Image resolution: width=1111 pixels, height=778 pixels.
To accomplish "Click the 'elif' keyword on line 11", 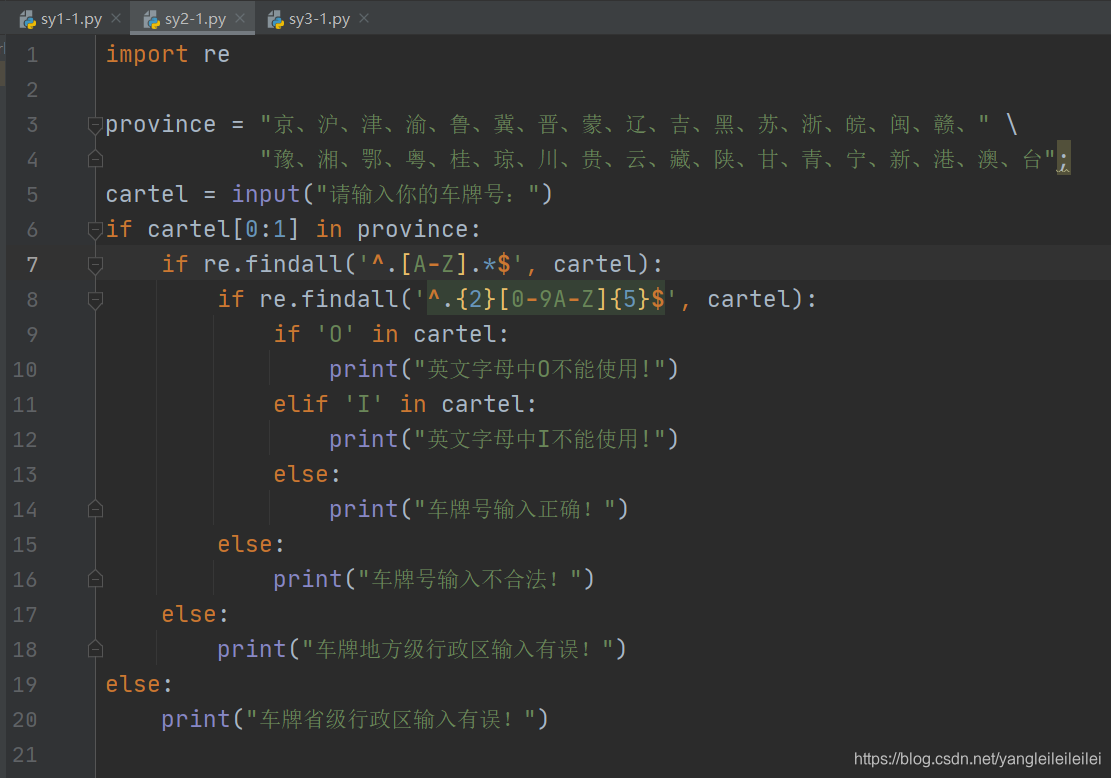I will [301, 404].
